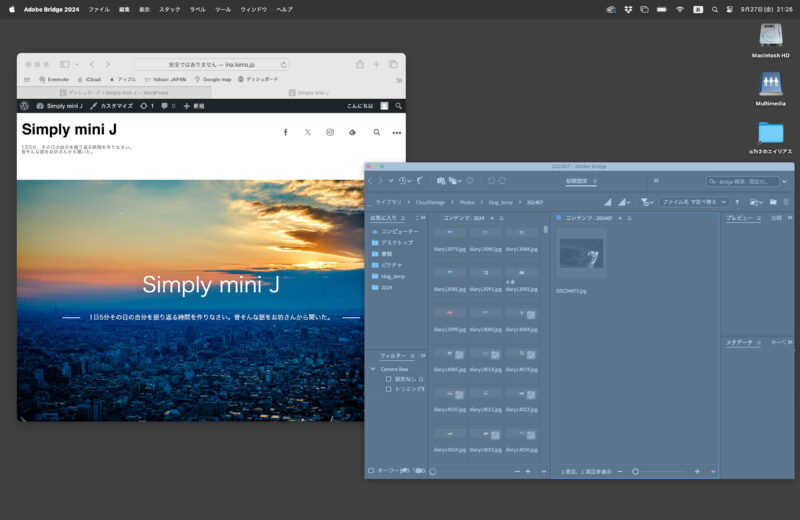The image size is (800, 520).
Task: Select メタデータ panel tab in Bridge
Action: tap(739, 342)
